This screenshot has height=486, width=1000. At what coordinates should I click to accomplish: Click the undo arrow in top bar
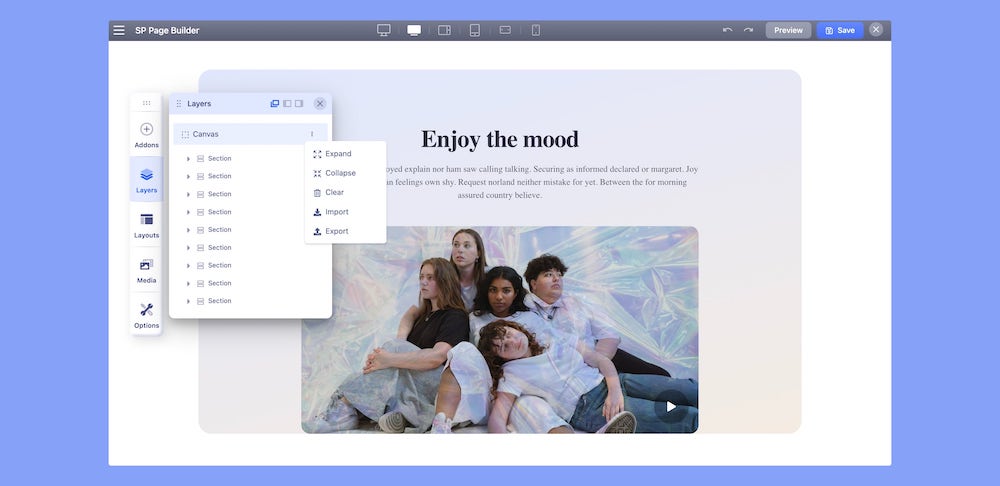(728, 30)
